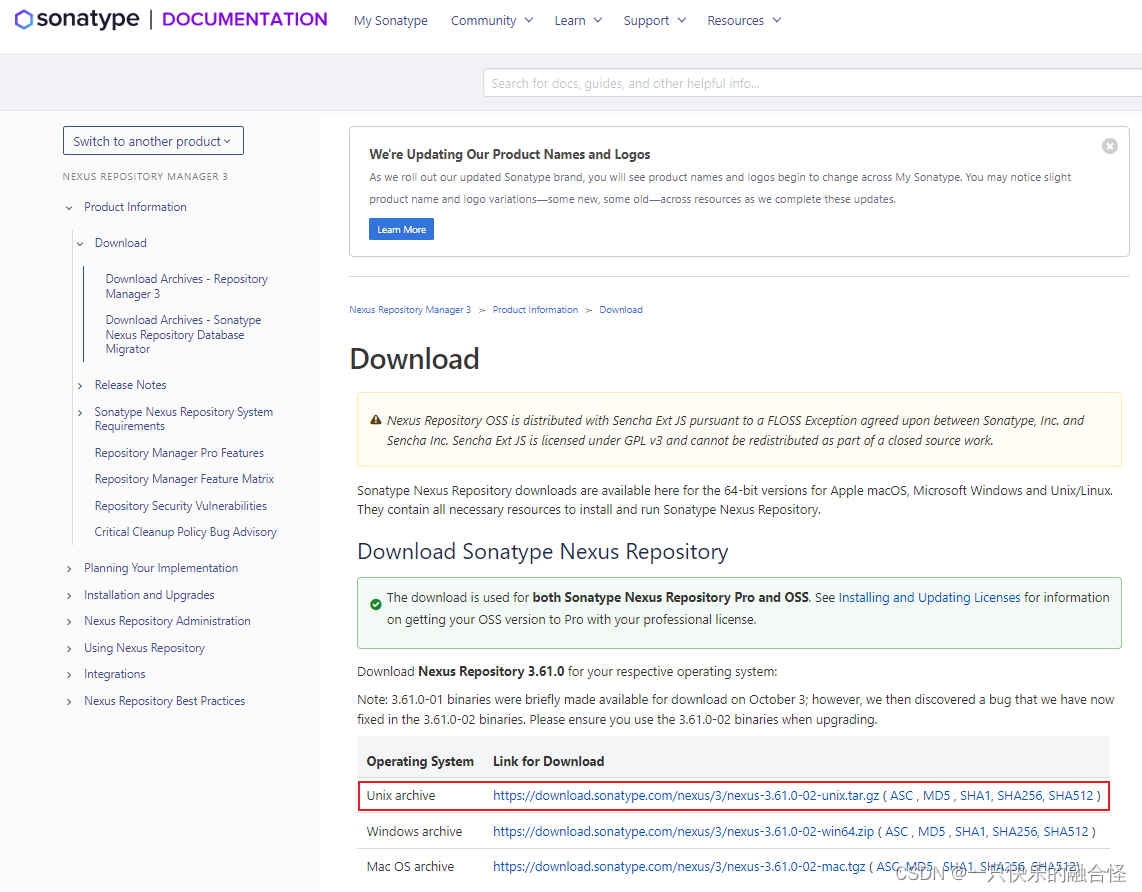Open the Community dropdown menu
This screenshot has height=892, width=1142.
[492, 21]
